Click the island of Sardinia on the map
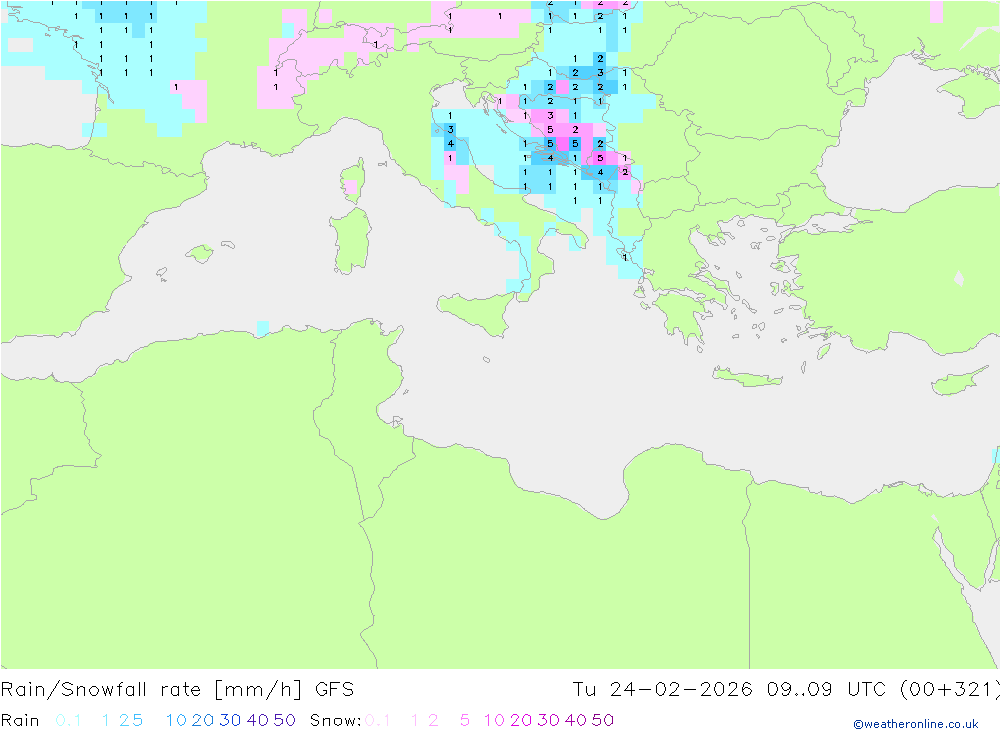The height and width of the screenshot is (733, 1000). click(x=351, y=241)
